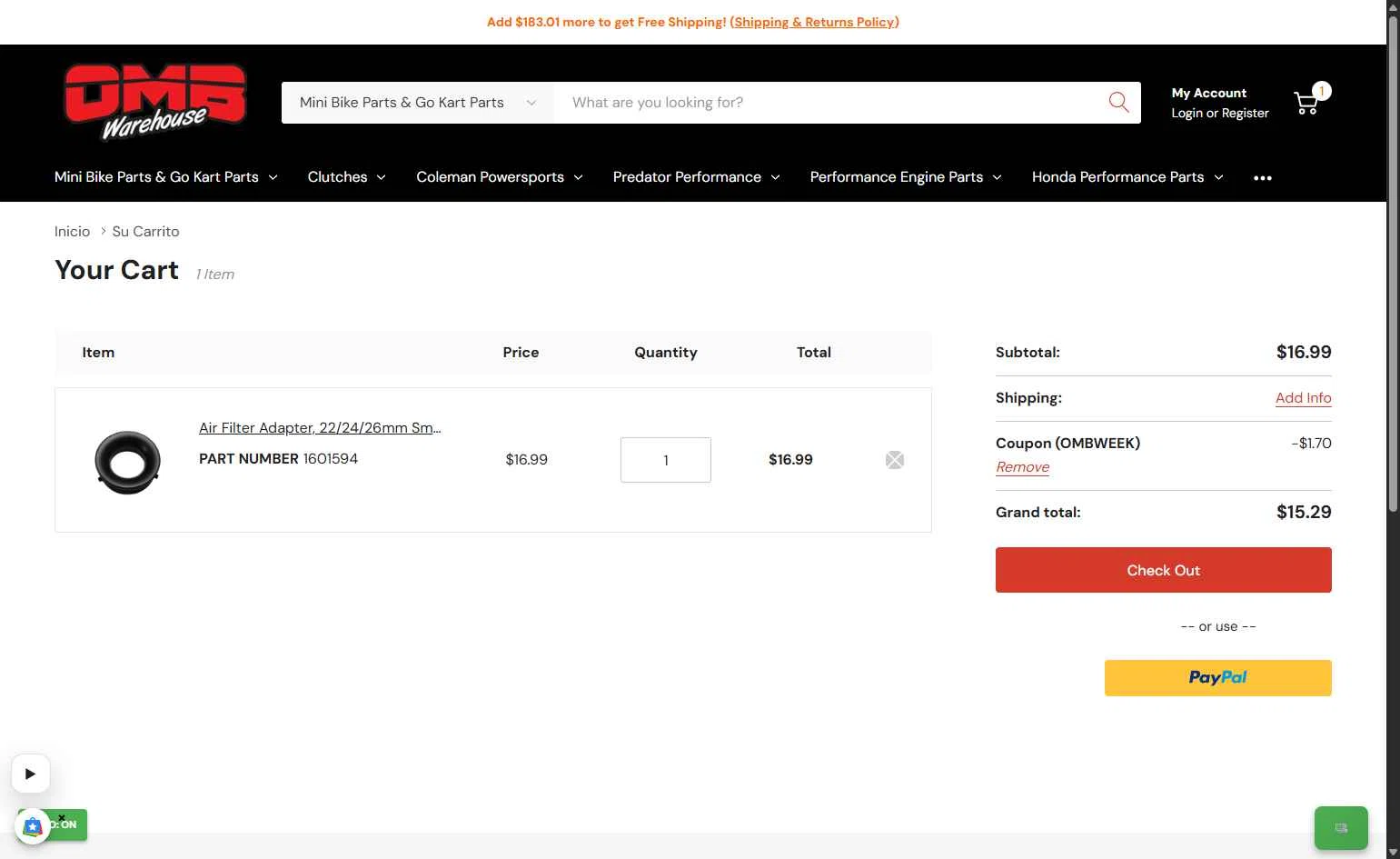Expand Honda Performance Parts menu
The image size is (1400, 859).
click(1127, 177)
